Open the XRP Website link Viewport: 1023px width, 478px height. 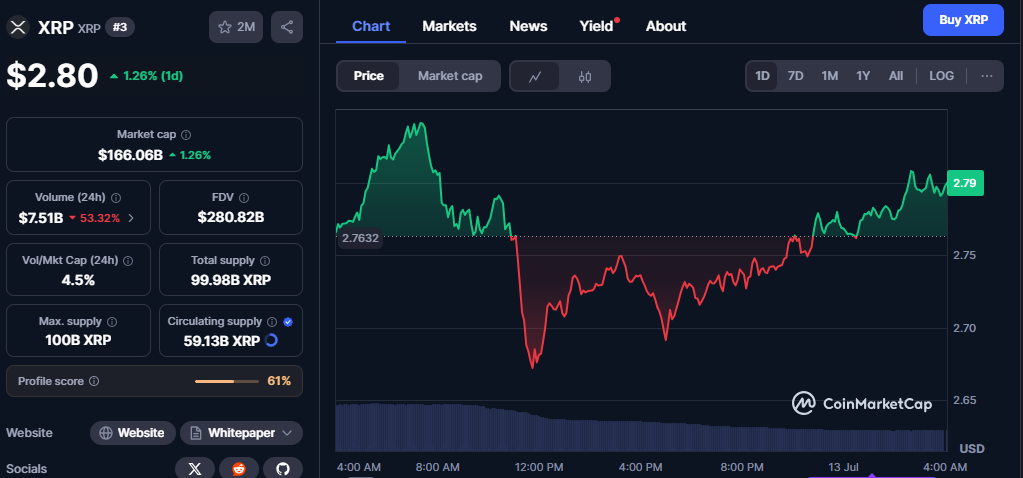click(x=132, y=433)
